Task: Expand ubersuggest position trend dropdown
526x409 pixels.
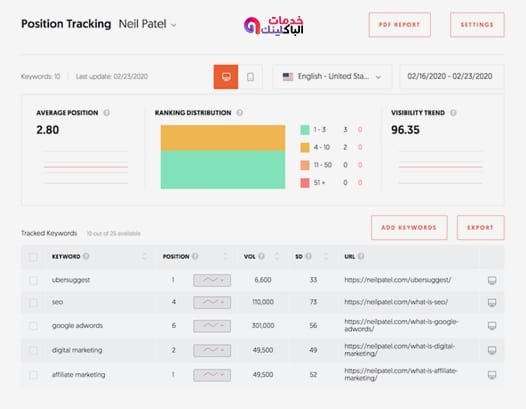Action: tap(212, 280)
